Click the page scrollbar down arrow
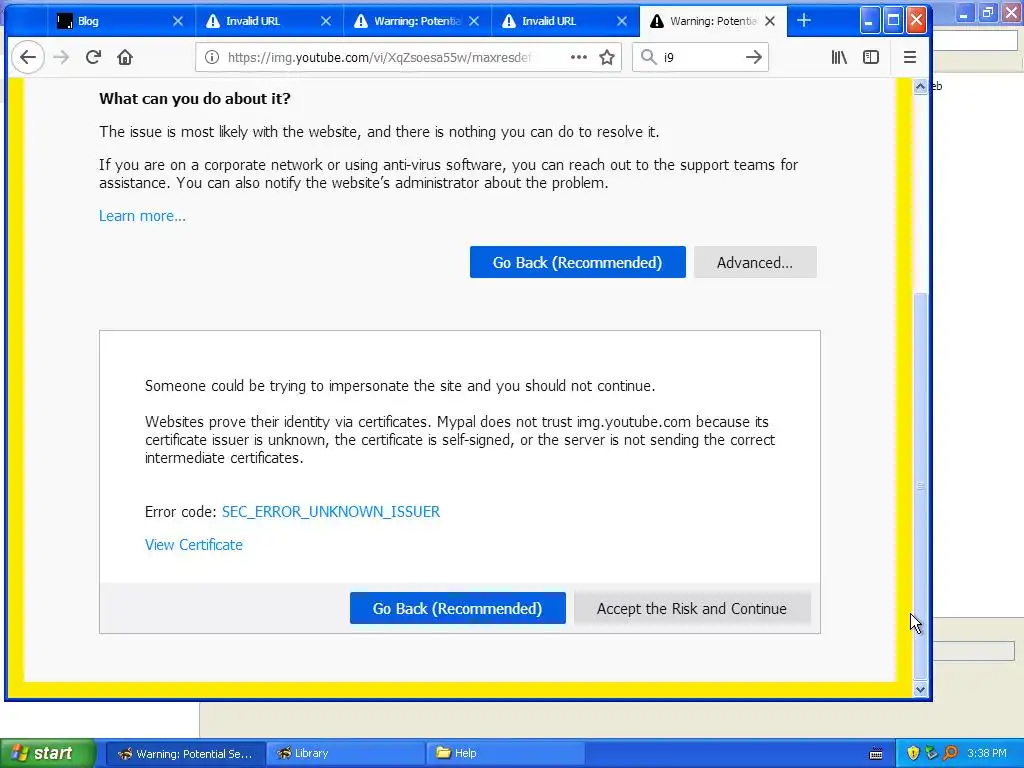 (x=920, y=689)
